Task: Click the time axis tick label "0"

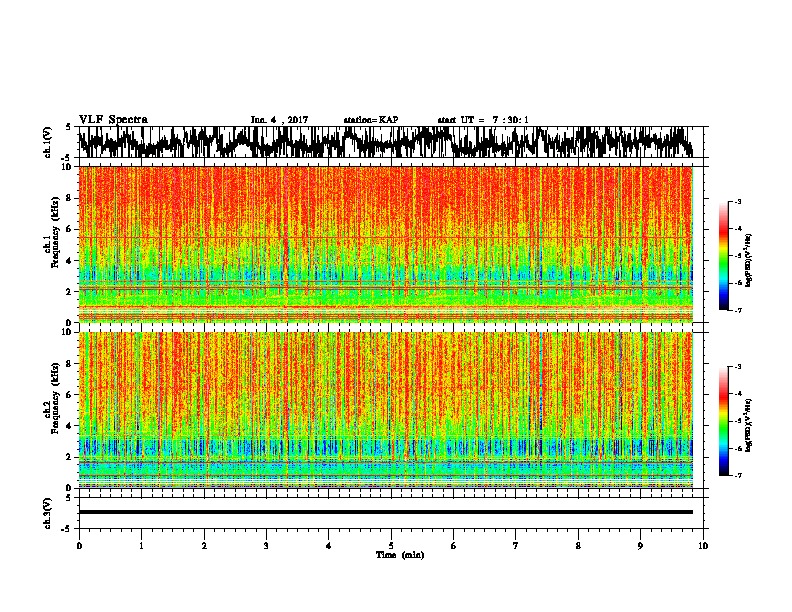Action: coord(79,546)
